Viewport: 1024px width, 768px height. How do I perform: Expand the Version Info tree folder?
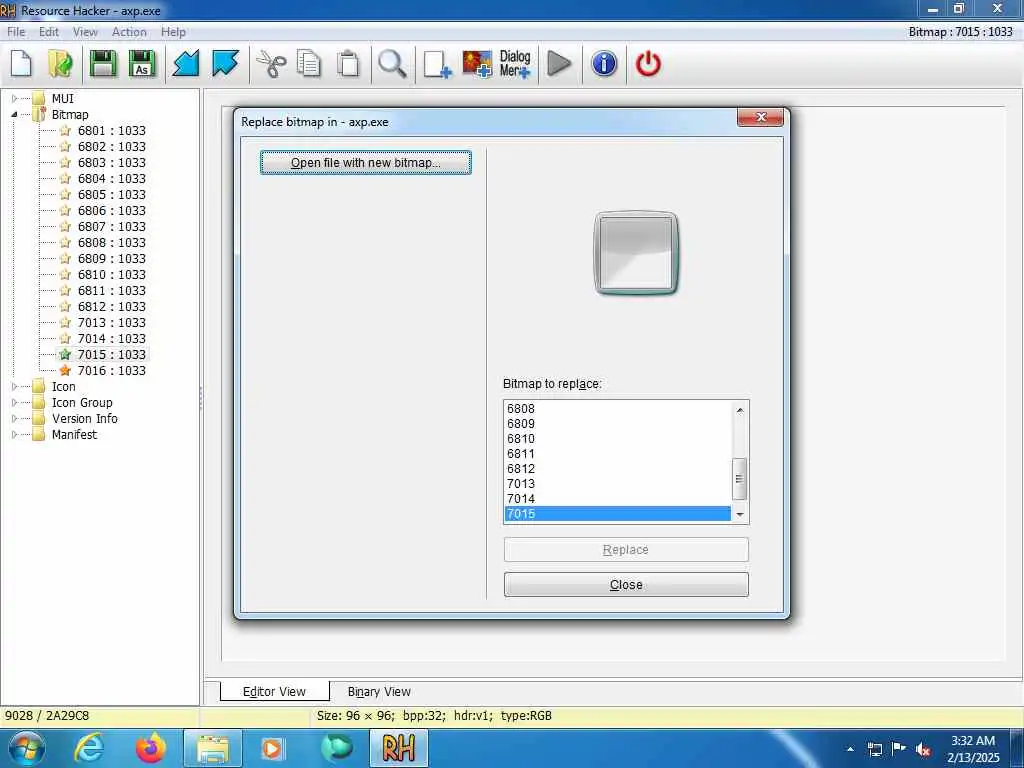point(14,419)
